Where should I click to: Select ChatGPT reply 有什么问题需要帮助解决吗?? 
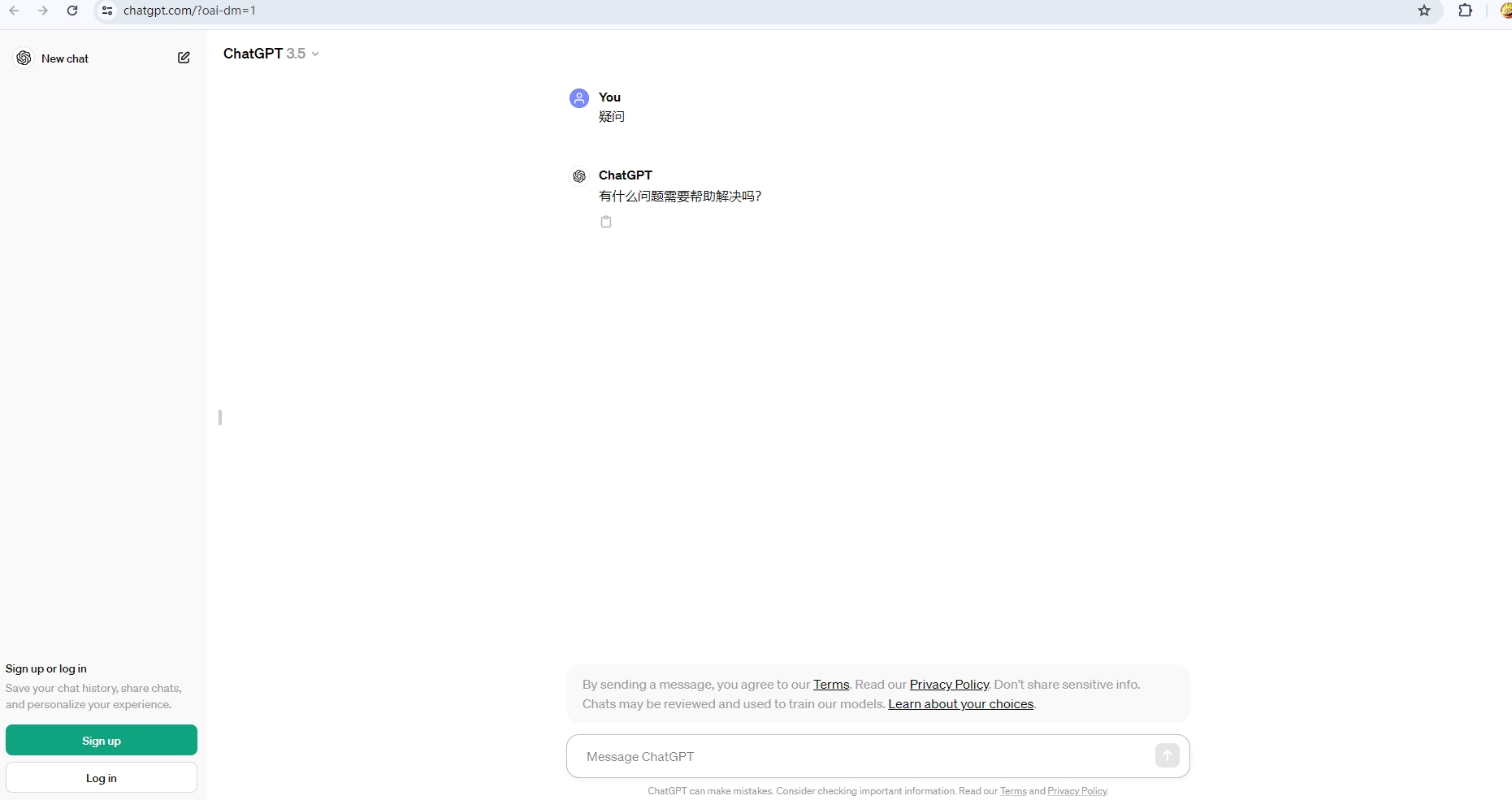coord(680,197)
